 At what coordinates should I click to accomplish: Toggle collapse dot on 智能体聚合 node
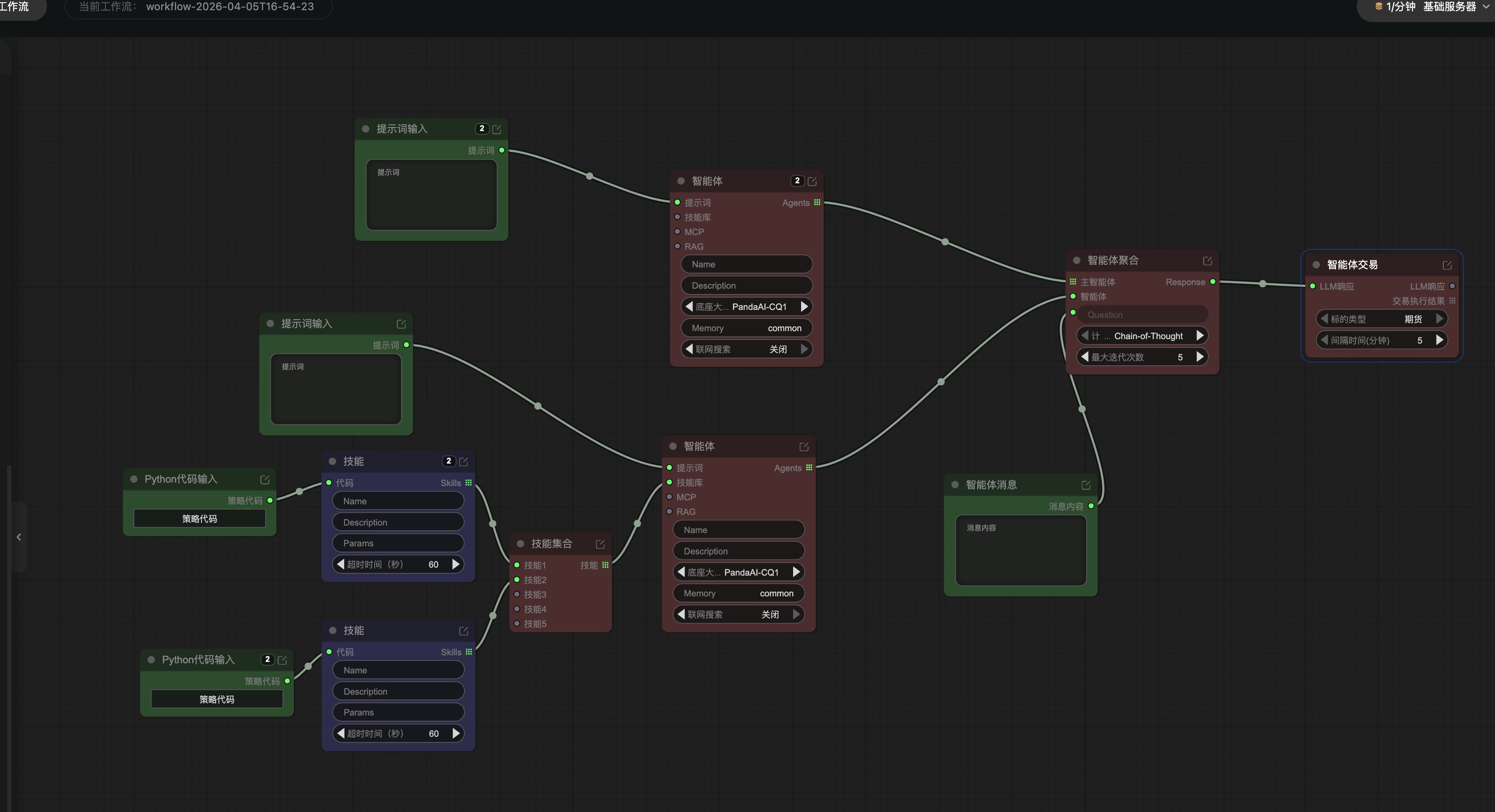click(x=1077, y=261)
